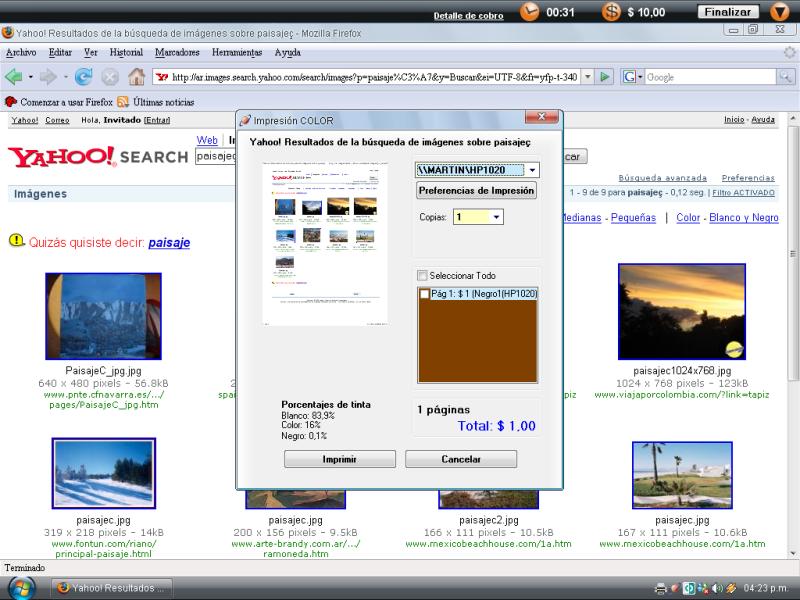
Task: Open Preferencias de Impresión
Action: (x=477, y=190)
